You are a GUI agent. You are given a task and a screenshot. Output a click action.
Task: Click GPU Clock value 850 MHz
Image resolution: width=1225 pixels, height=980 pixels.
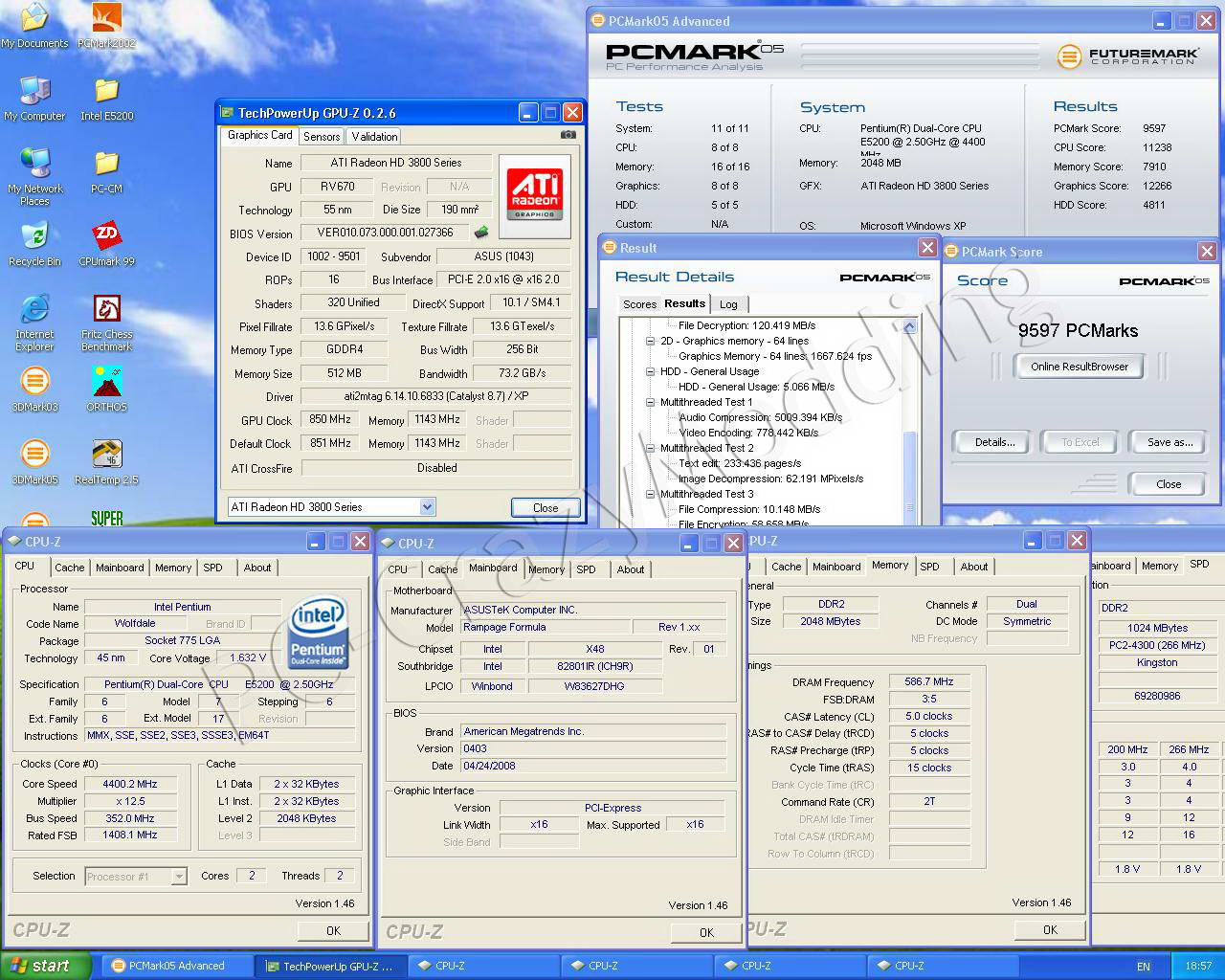[x=330, y=419]
